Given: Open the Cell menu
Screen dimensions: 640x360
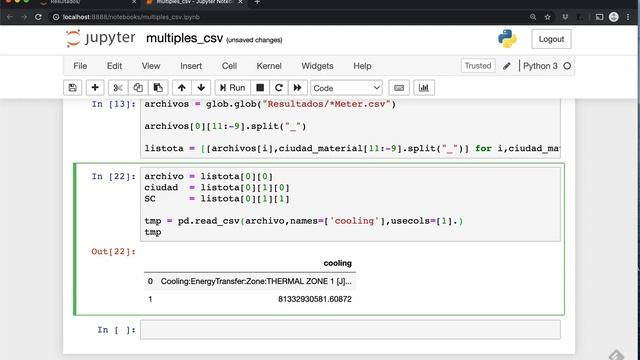Looking at the screenshot, I should click(x=229, y=66).
